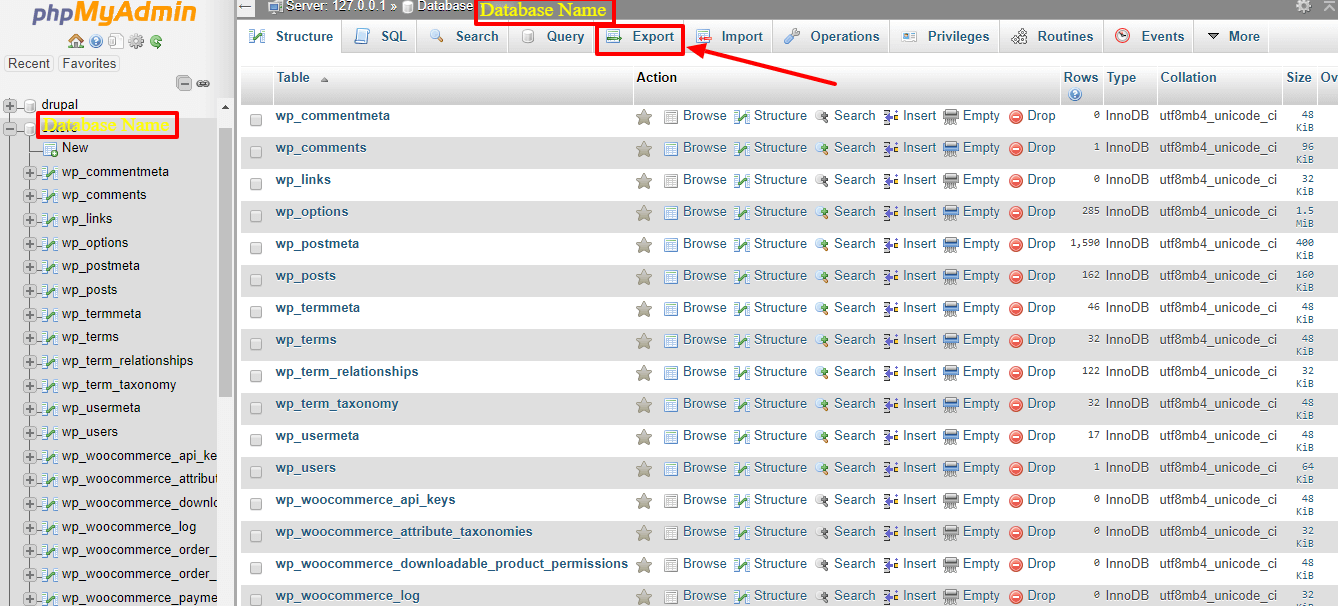This screenshot has height=606, width=1338.
Task: Open the Events tab
Action: point(1150,36)
